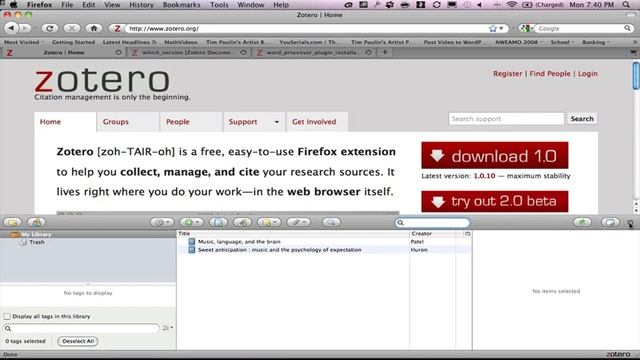The height and width of the screenshot is (360, 640).
Task: Open the Groups tab on Zotero website
Action: (x=127, y=122)
